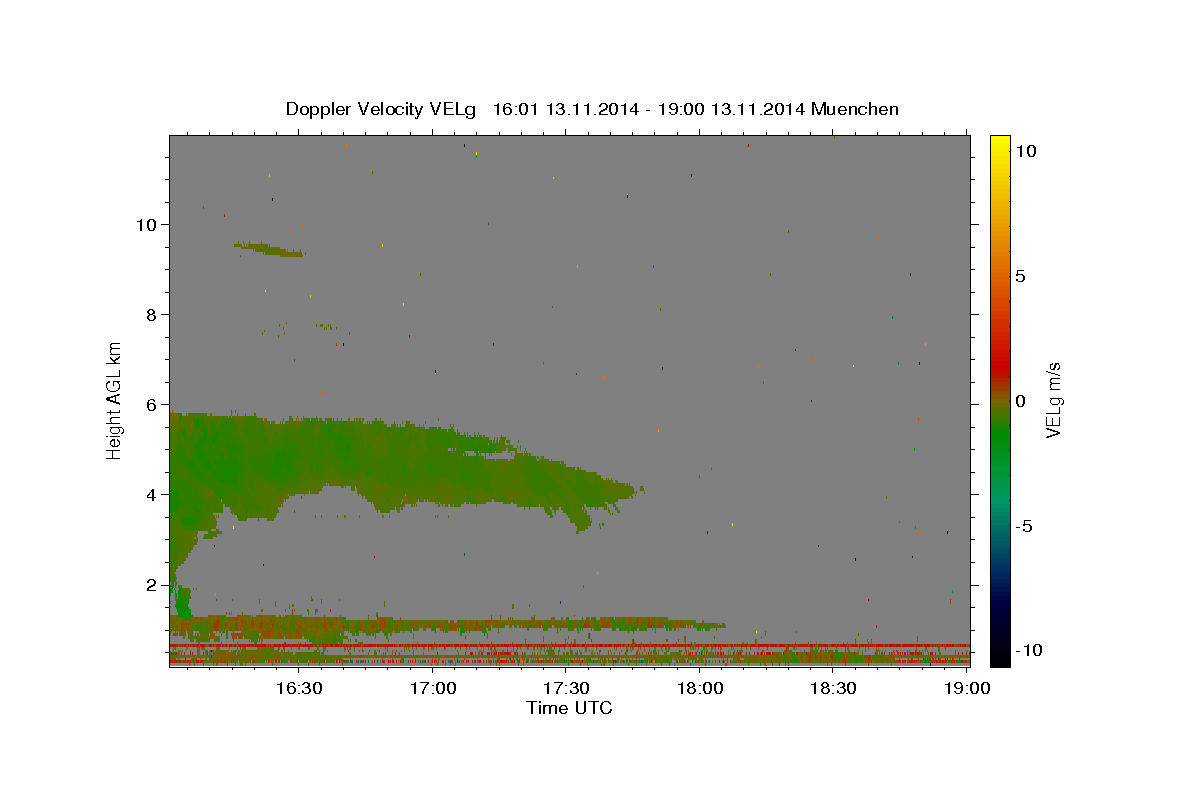Click the thin cloud streak near 9.5 km
The image size is (1200, 800).
270,249
